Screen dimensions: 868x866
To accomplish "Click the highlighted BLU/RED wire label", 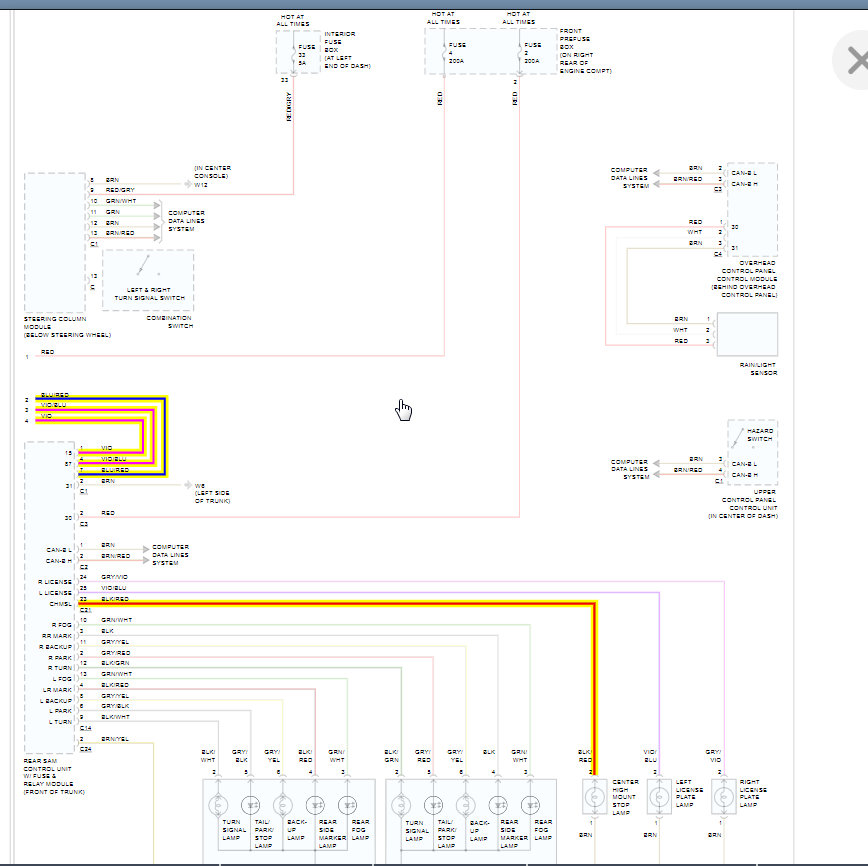I will [55, 396].
